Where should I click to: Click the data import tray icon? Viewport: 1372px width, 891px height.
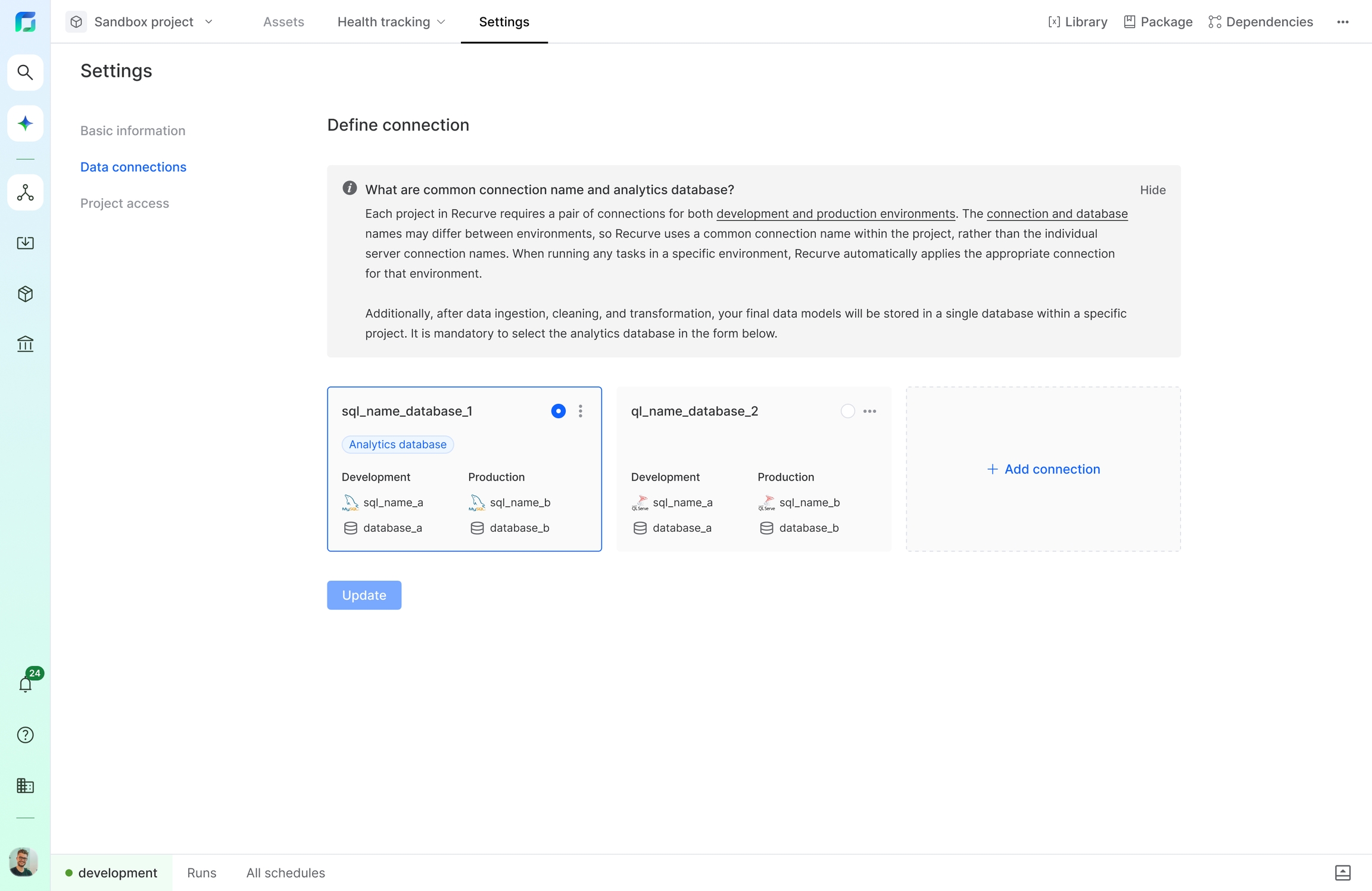25,243
